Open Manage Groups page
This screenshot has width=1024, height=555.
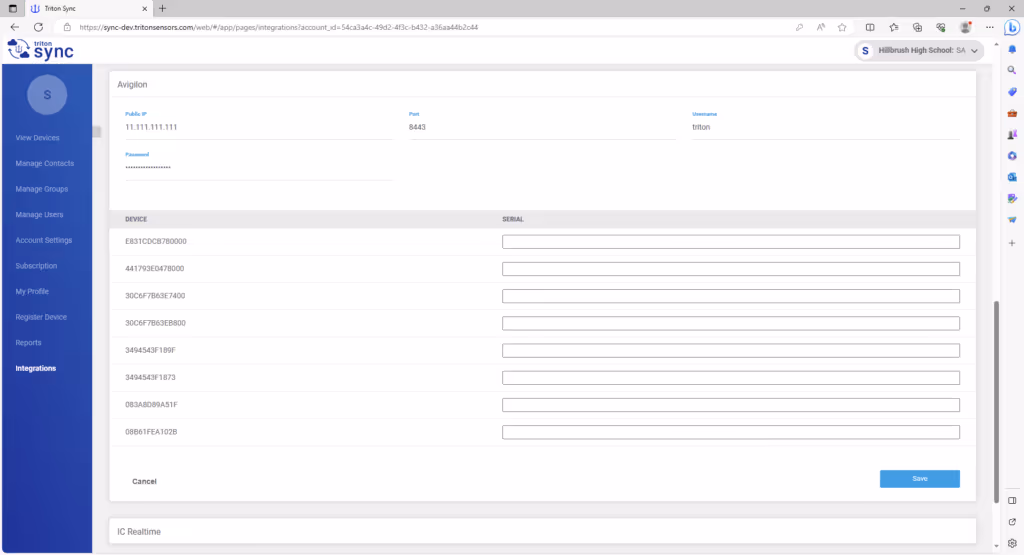pyautogui.click(x=42, y=189)
